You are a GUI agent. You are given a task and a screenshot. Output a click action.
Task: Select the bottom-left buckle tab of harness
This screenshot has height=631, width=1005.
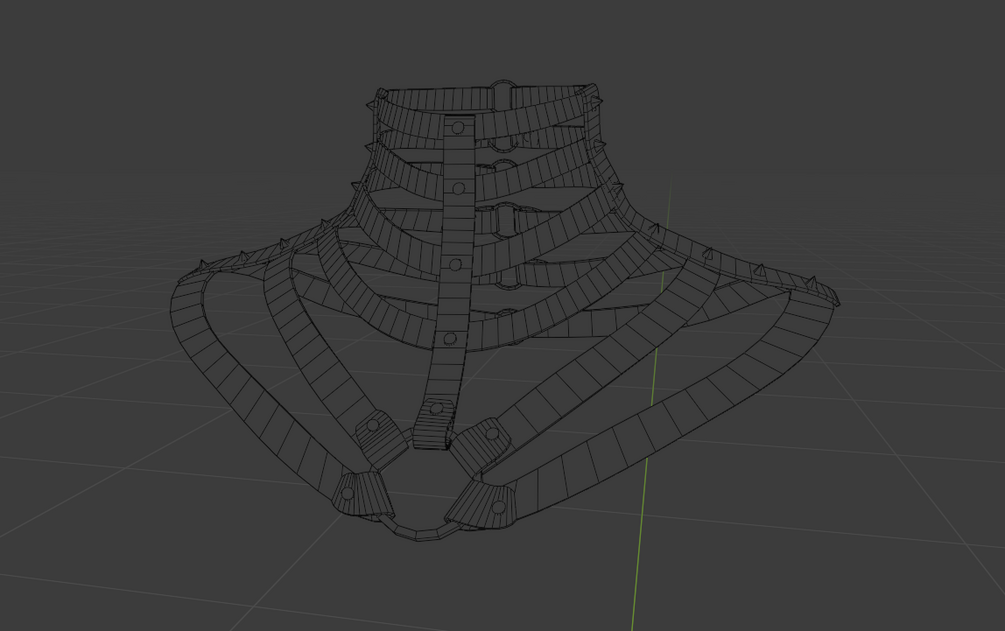[361, 494]
